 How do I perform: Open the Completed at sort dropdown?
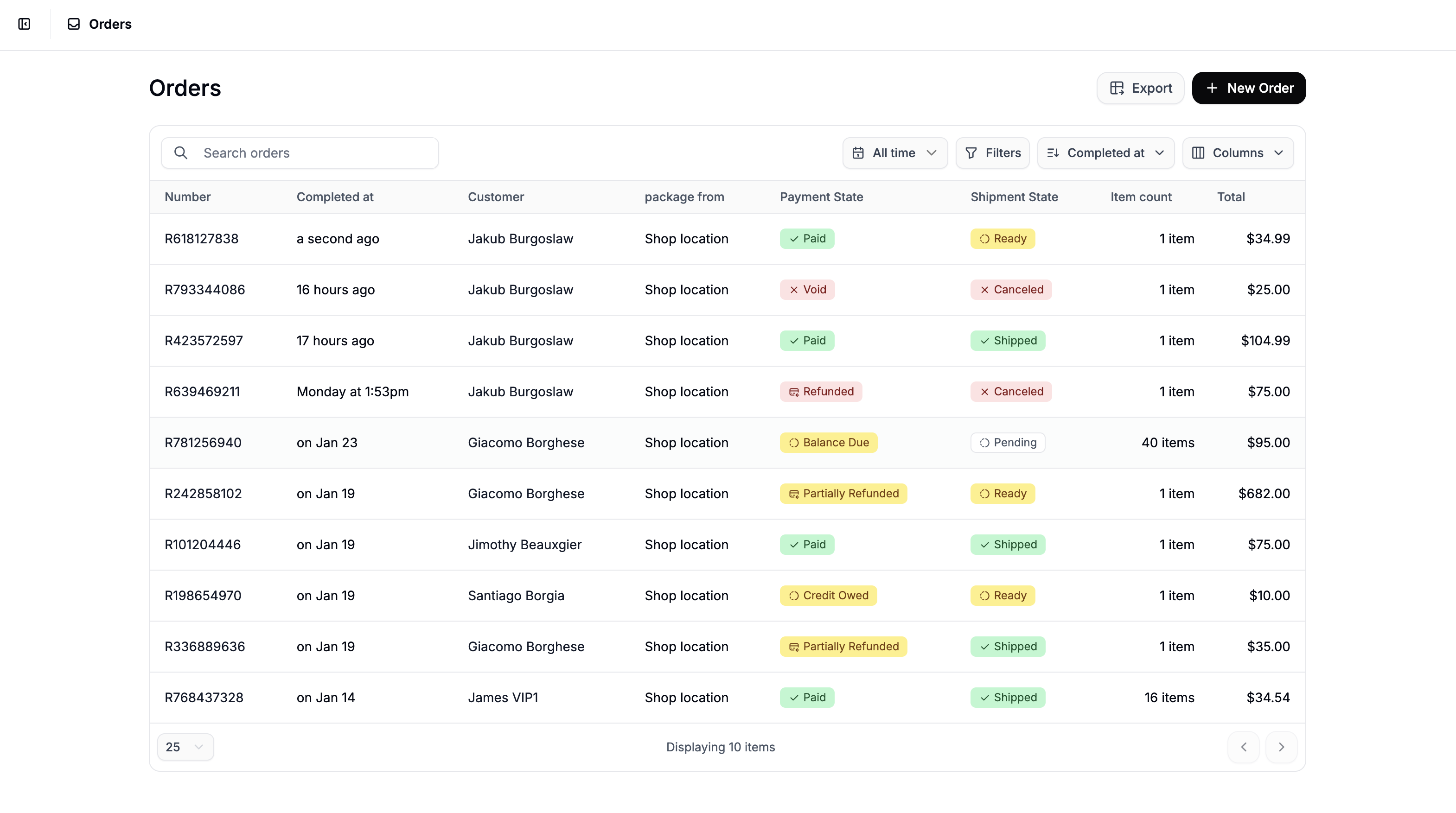(1105, 152)
